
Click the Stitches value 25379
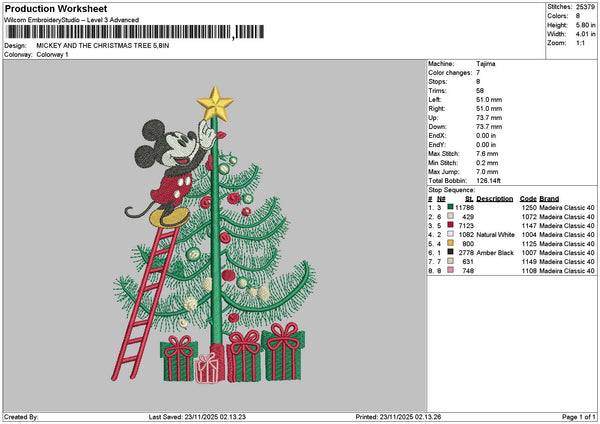pos(585,7)
